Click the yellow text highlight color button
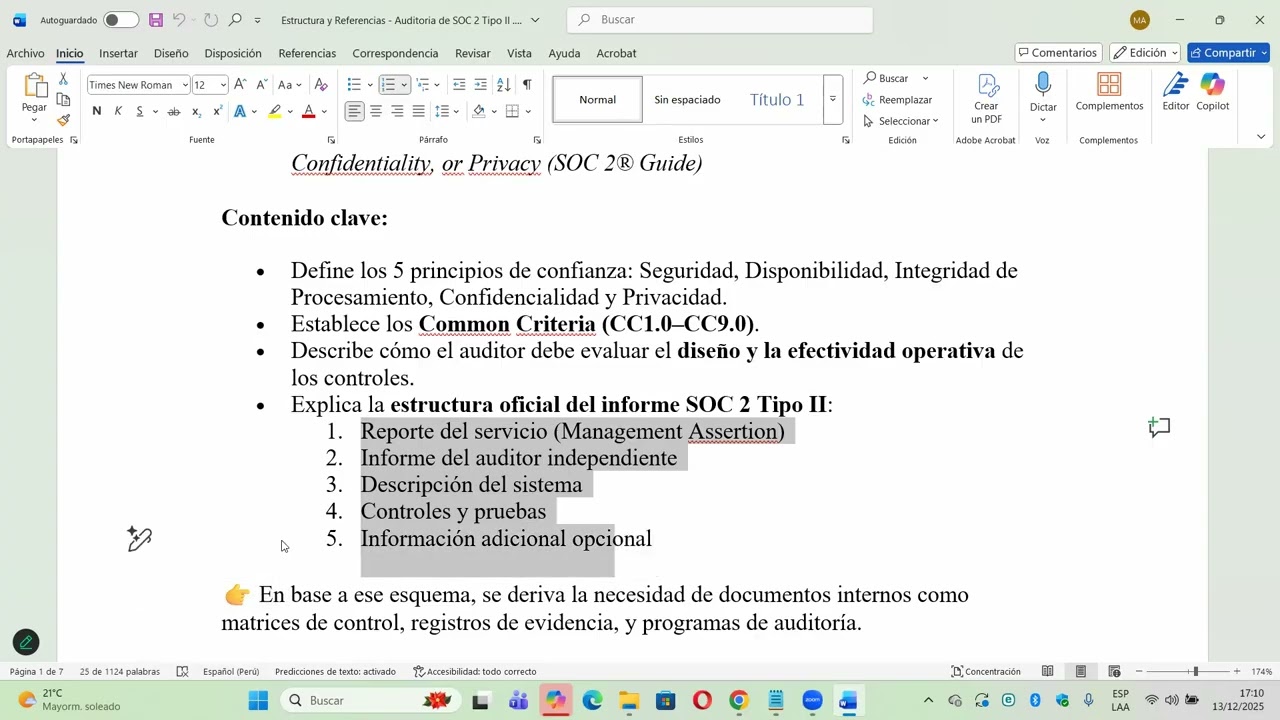Viewport: 1280px width, 720px height. tap(275, 111)
